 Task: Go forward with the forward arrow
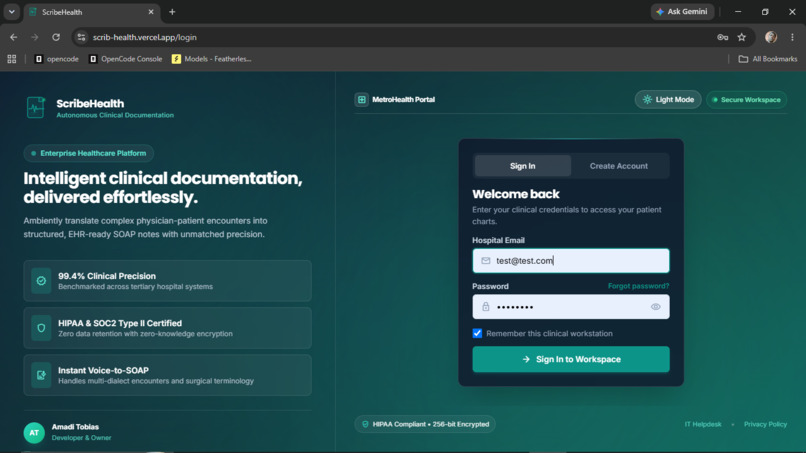click(34, 37)
